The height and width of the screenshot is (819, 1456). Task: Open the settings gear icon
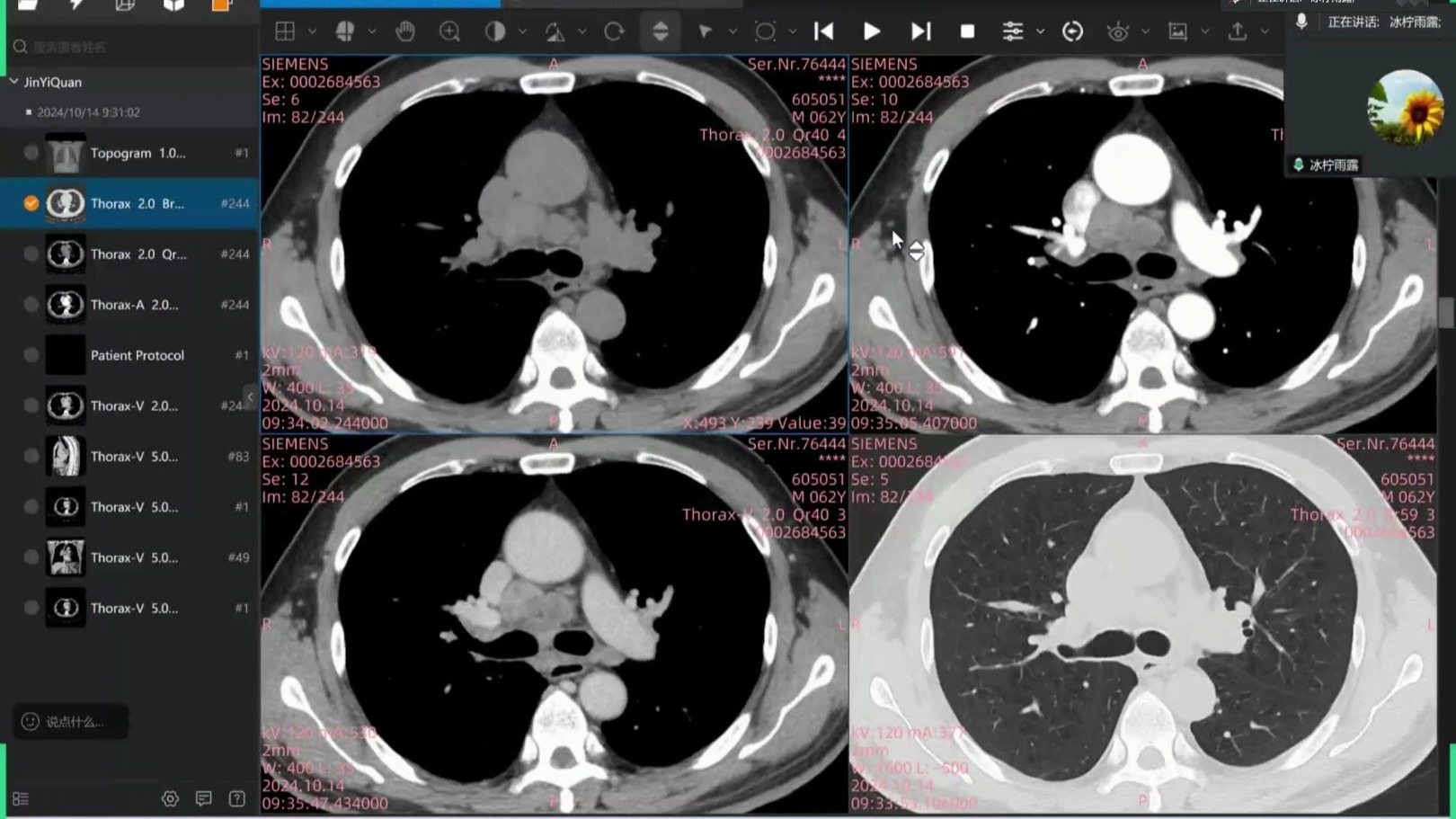pyautogui.click(x=170, y=798)
